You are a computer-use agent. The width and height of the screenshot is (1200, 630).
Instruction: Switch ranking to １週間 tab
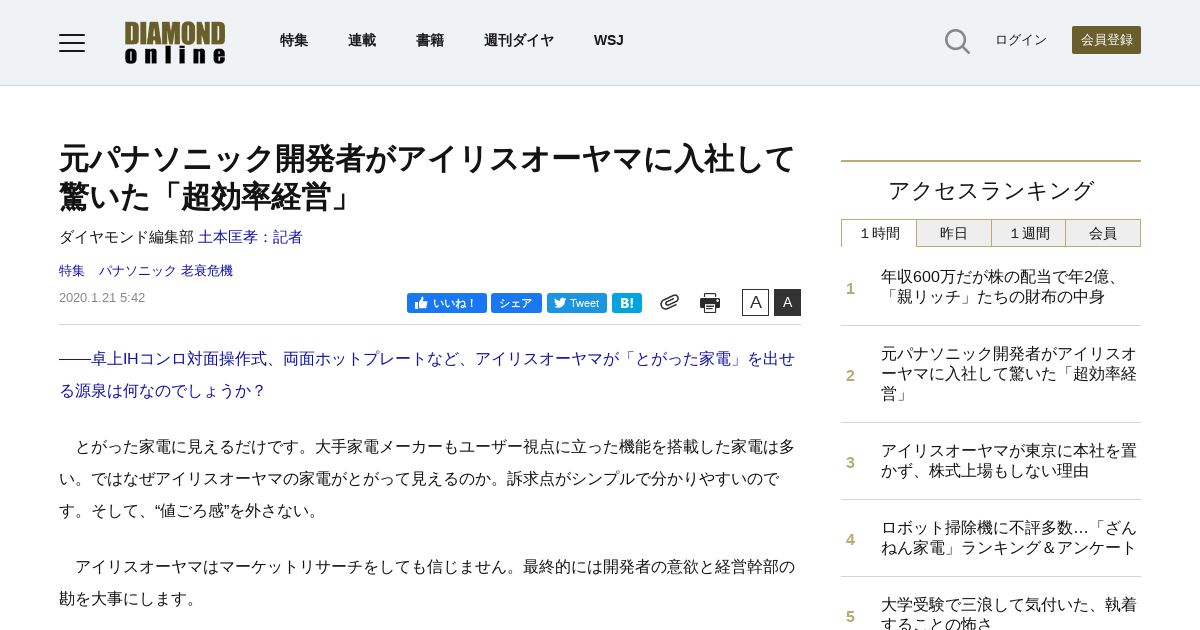1029,233
